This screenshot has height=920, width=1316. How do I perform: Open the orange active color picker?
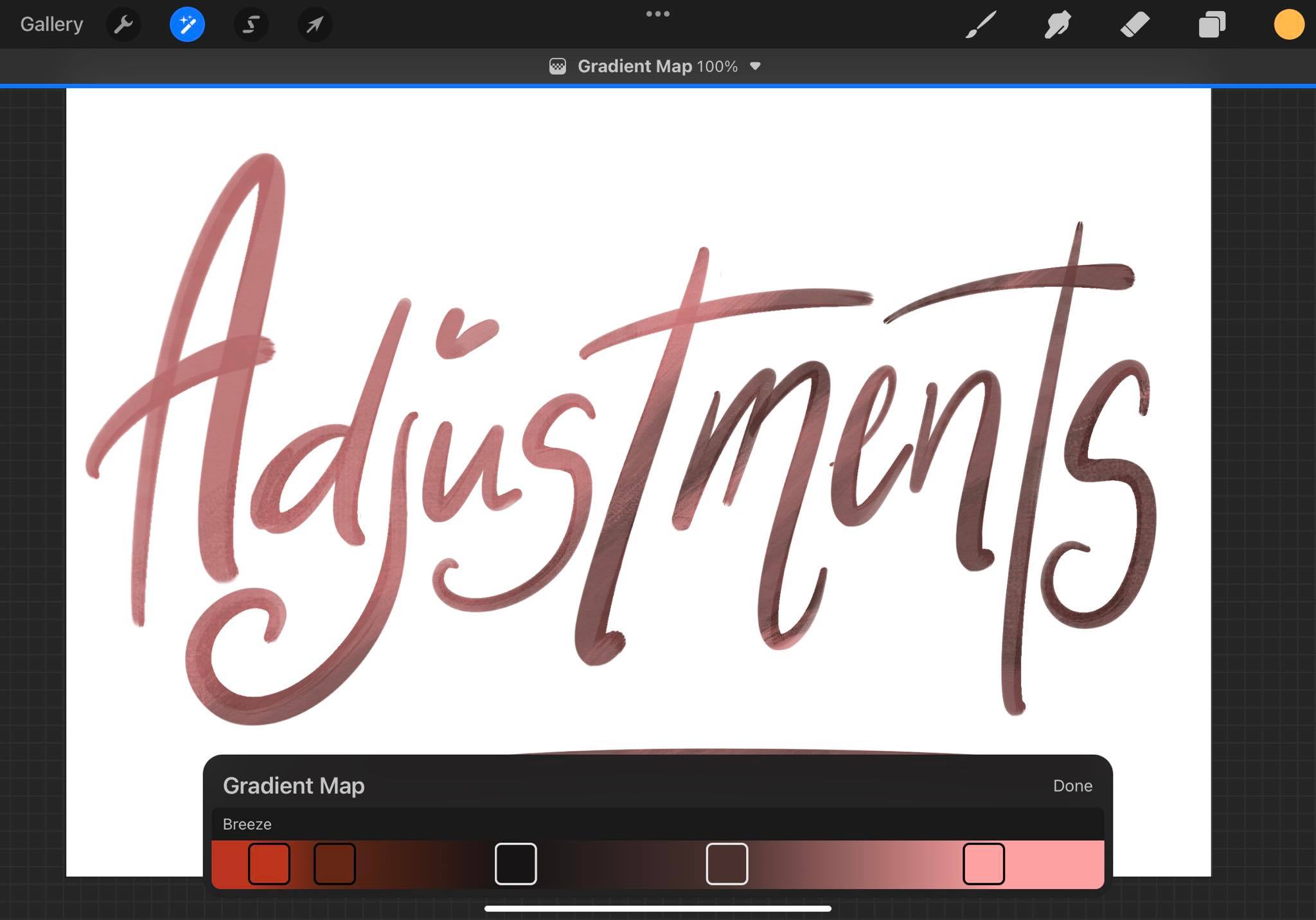tap(1288, 25)
